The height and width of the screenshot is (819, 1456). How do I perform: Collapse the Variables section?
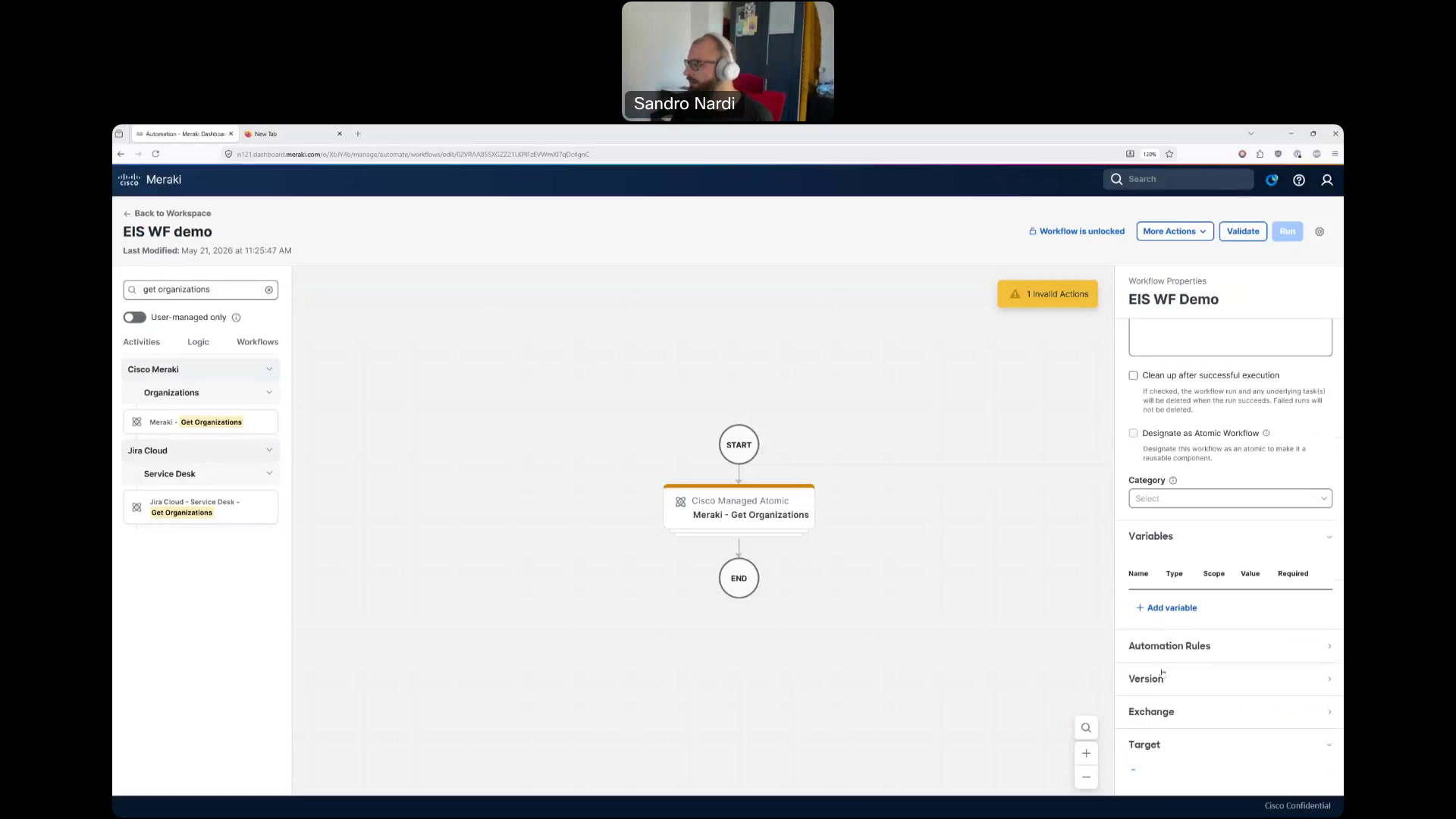click(x=1230, y=536)
